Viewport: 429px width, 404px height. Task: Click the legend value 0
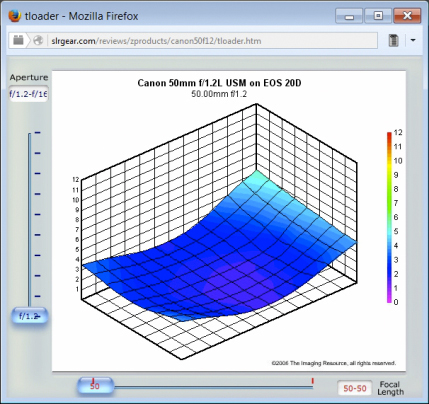click(396, 302)
